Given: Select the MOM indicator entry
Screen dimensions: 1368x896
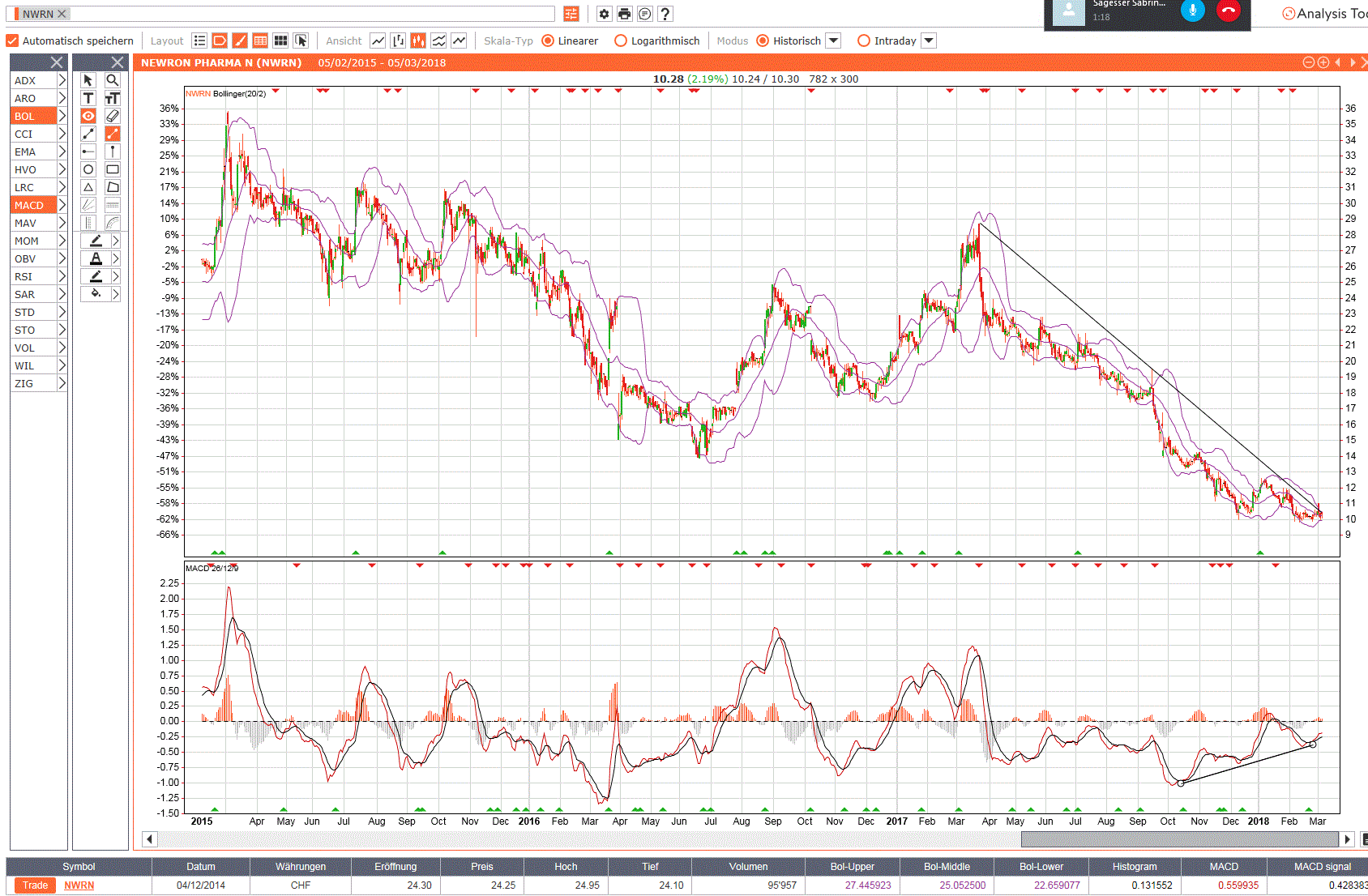Looking at the screenshot, I should 34,241.
